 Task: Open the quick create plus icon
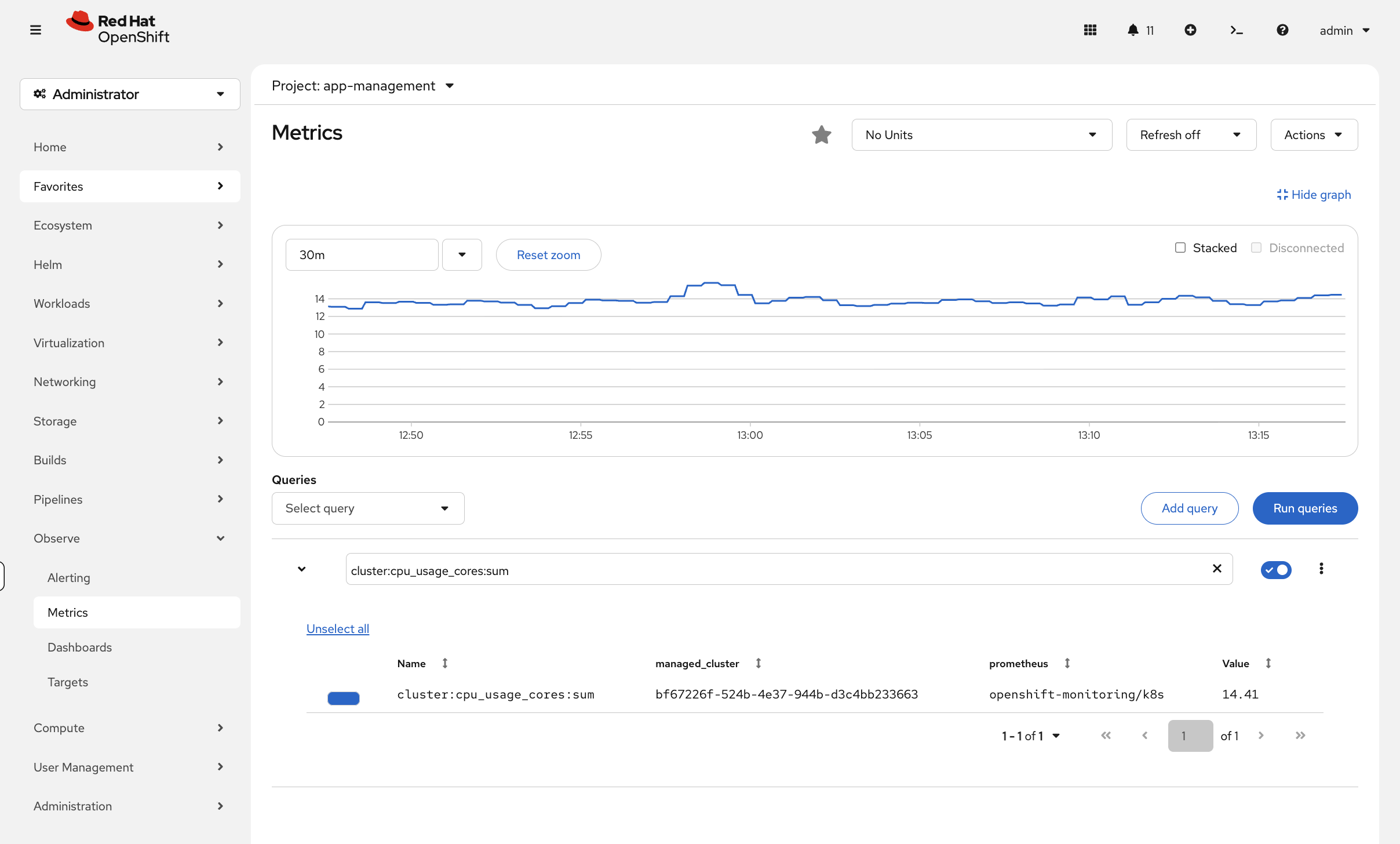pyautogui.click(x=1191, y=30)
